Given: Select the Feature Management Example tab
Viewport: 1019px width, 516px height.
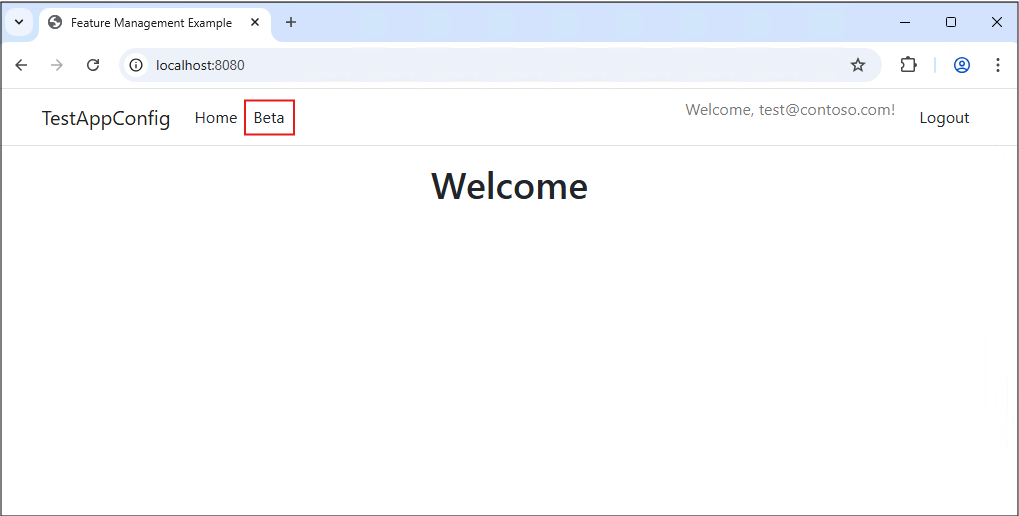Looking at the screenshot, I should (155, 23).
